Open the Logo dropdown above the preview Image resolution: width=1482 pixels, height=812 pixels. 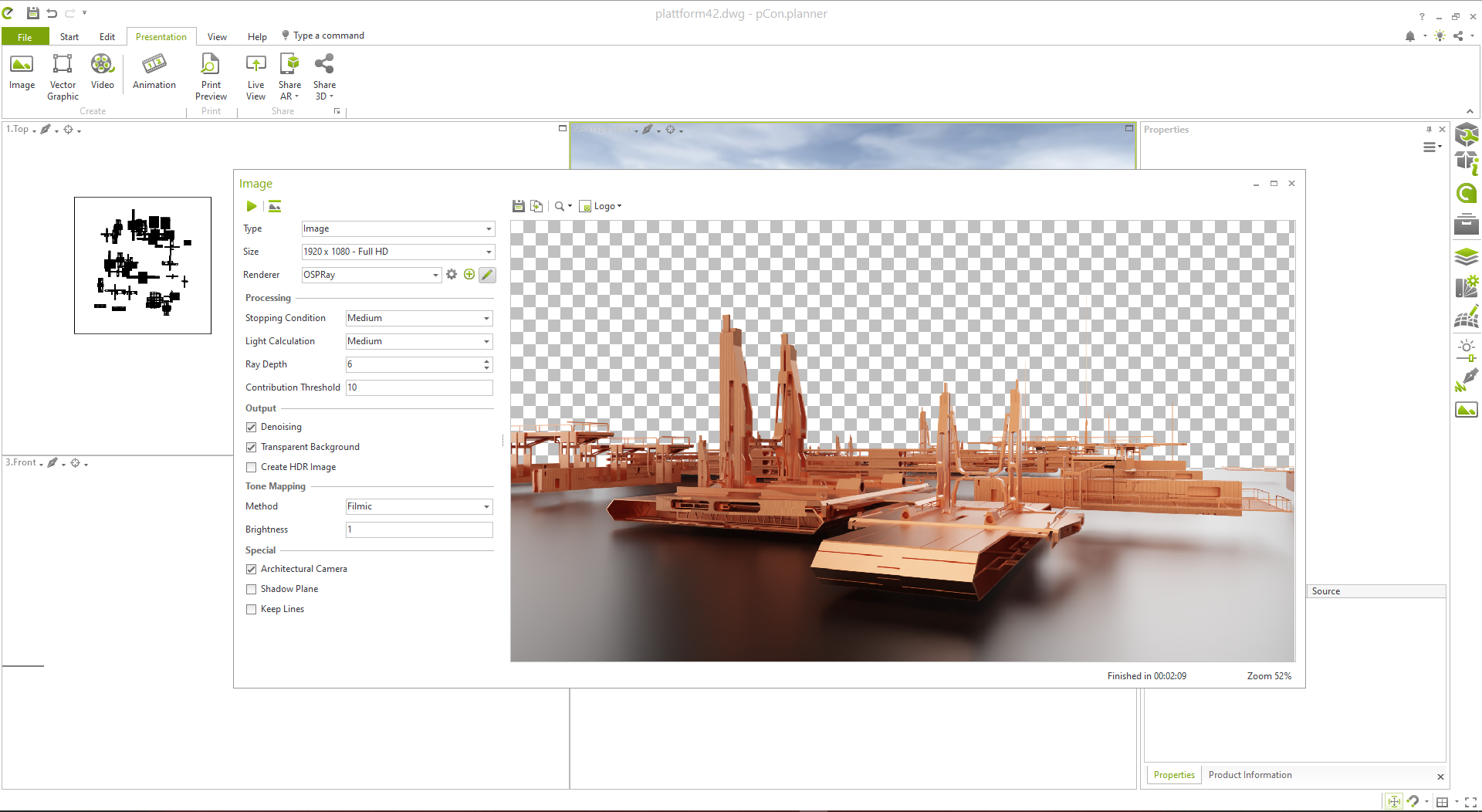click(601, 206)
